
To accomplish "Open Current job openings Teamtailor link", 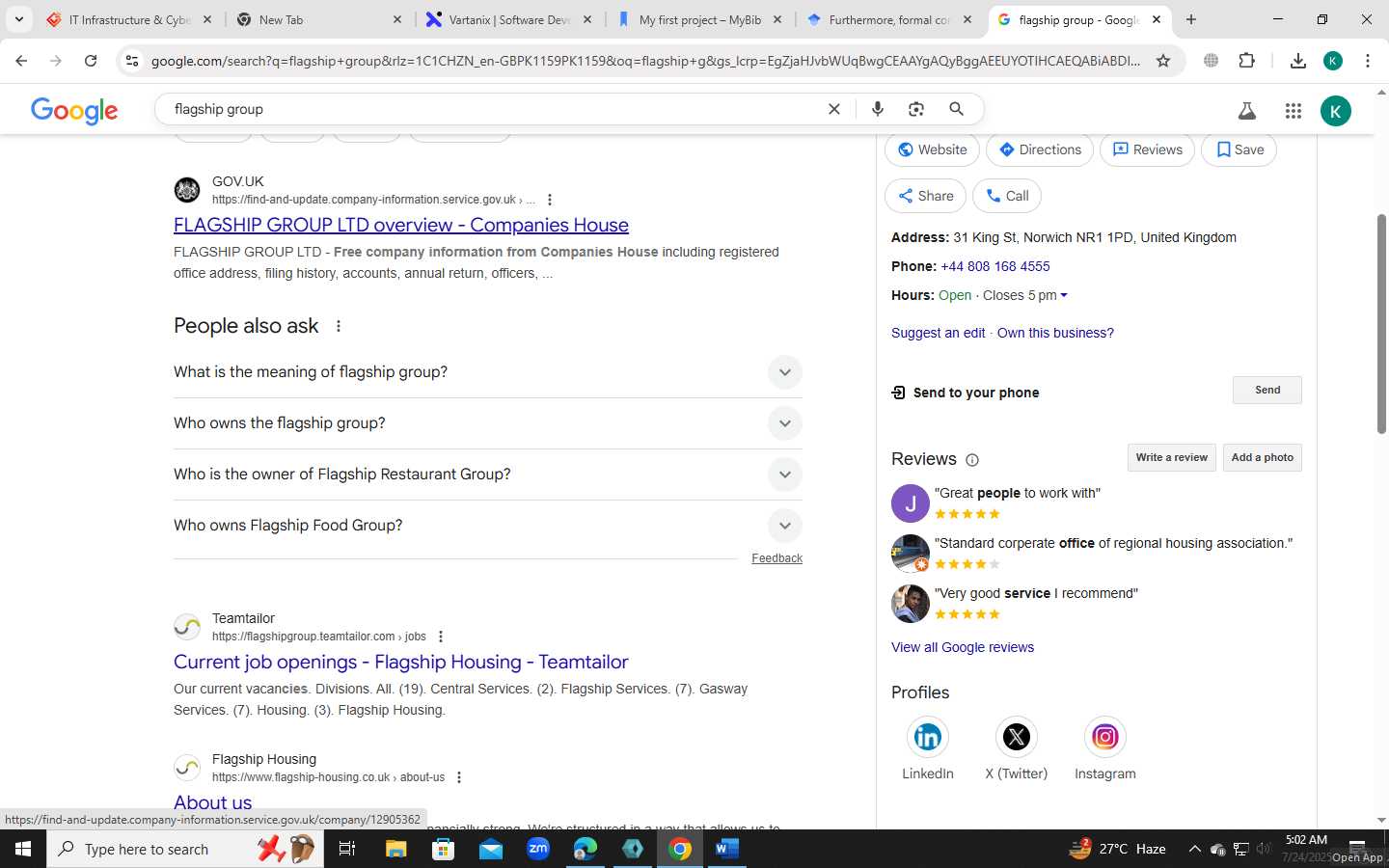I will pyautogui.click(x=401, y=662).
